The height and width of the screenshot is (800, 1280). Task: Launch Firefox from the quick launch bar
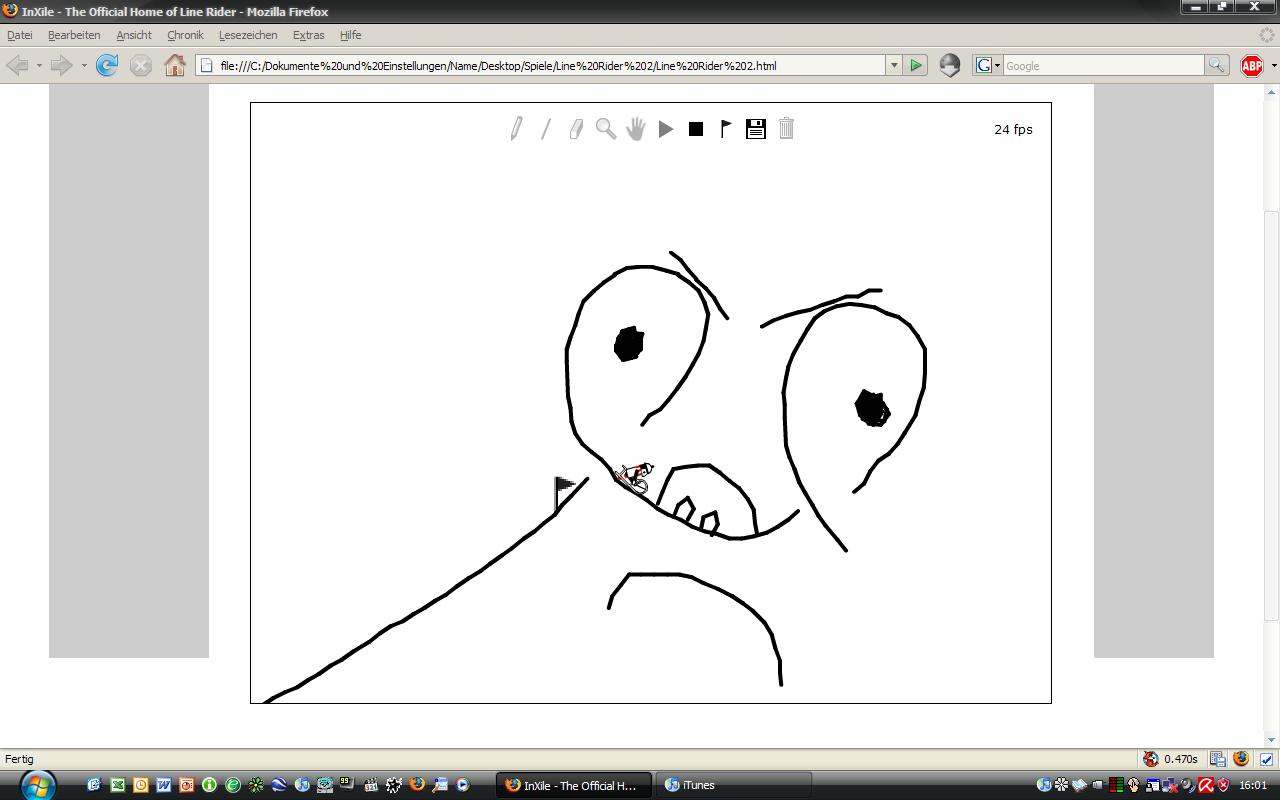(417, 785)
